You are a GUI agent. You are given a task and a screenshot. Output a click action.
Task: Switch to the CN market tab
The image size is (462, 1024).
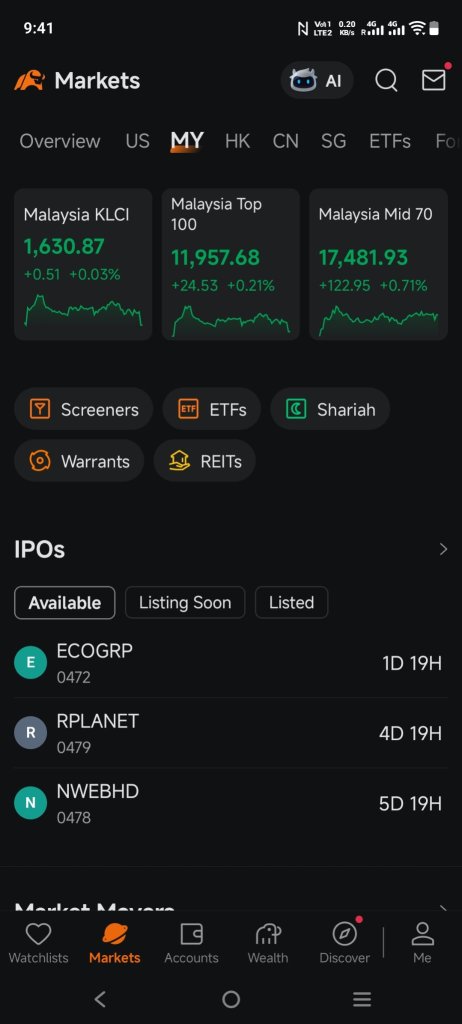[x=286, y=141]
